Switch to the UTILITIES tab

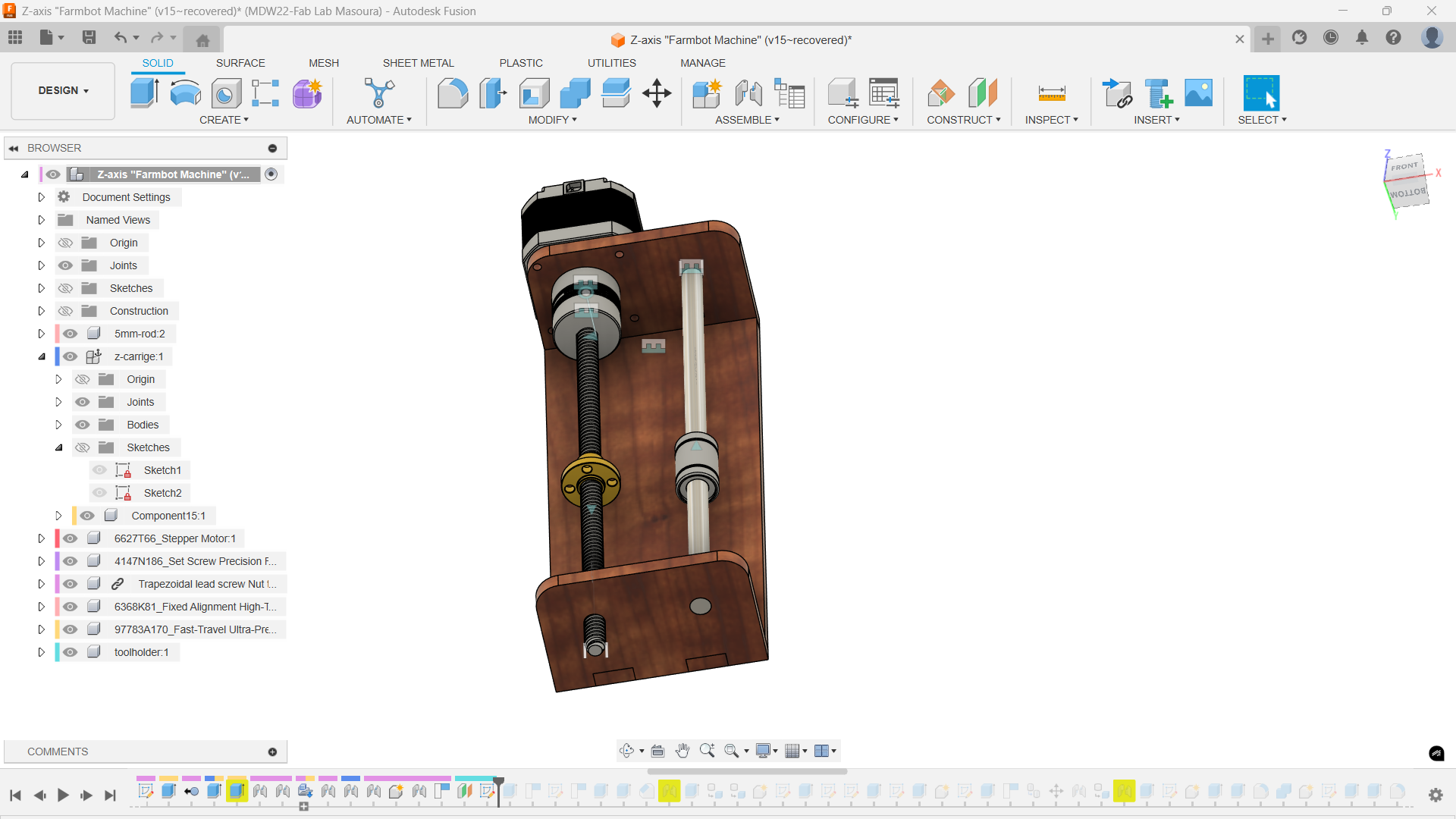coord(611,63)
